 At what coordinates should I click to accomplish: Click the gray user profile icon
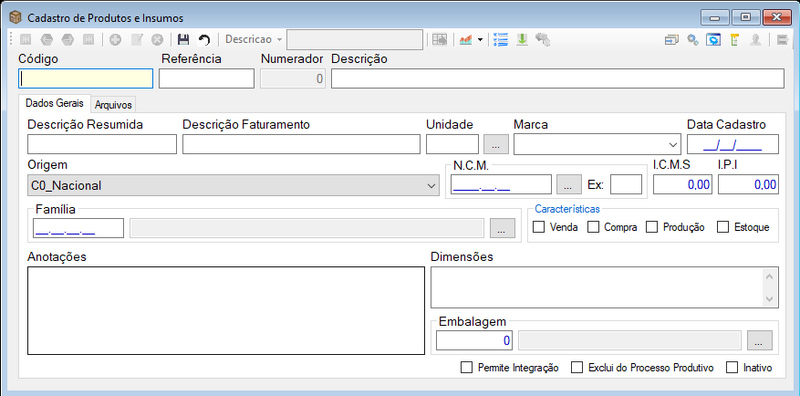(756, 40)
